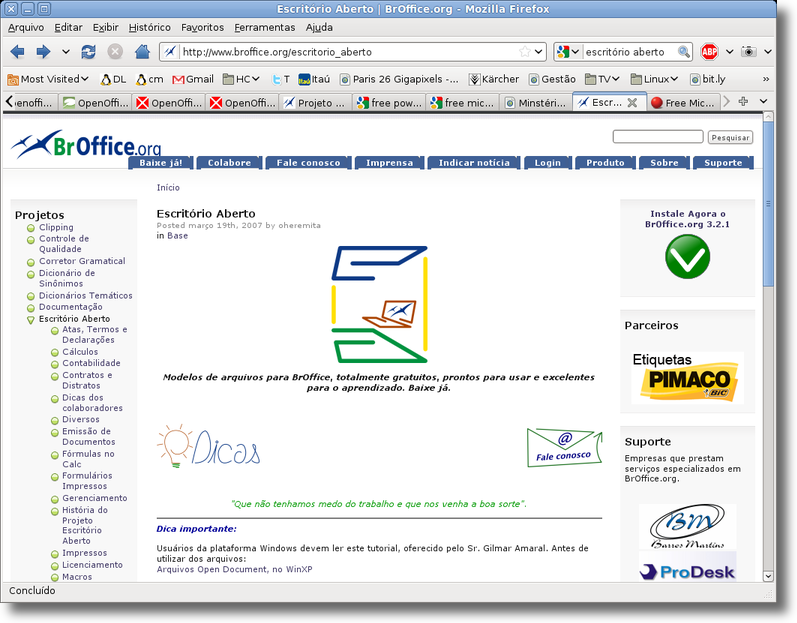Open the DL bookmark
This screenshot has height=623, width=797.
(113, 79)
